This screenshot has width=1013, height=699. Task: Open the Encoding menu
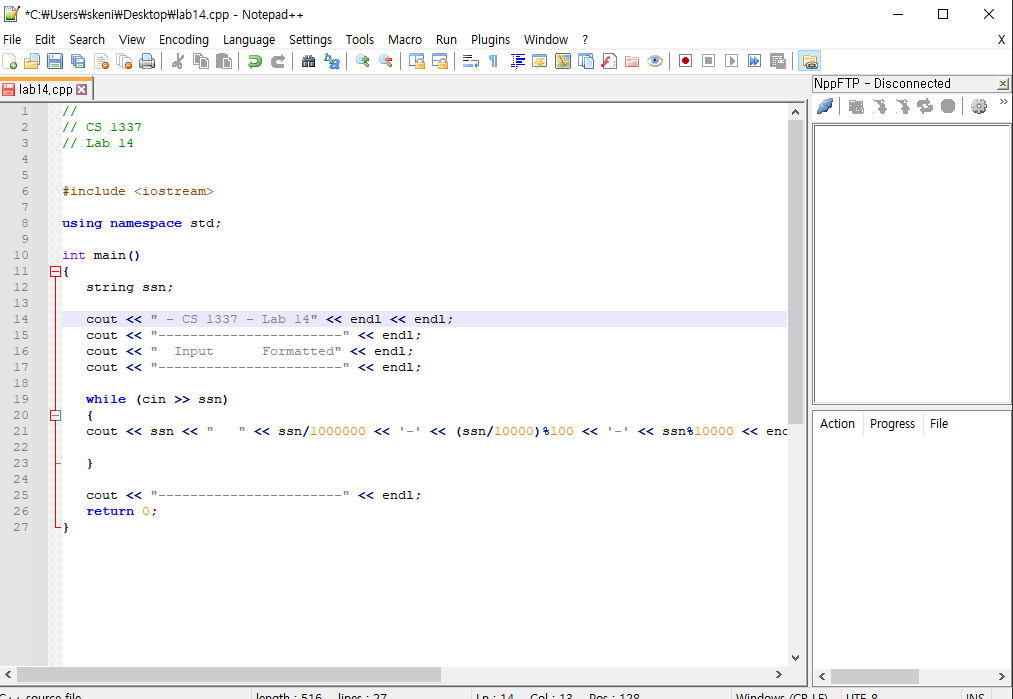(x=184, y=40)
